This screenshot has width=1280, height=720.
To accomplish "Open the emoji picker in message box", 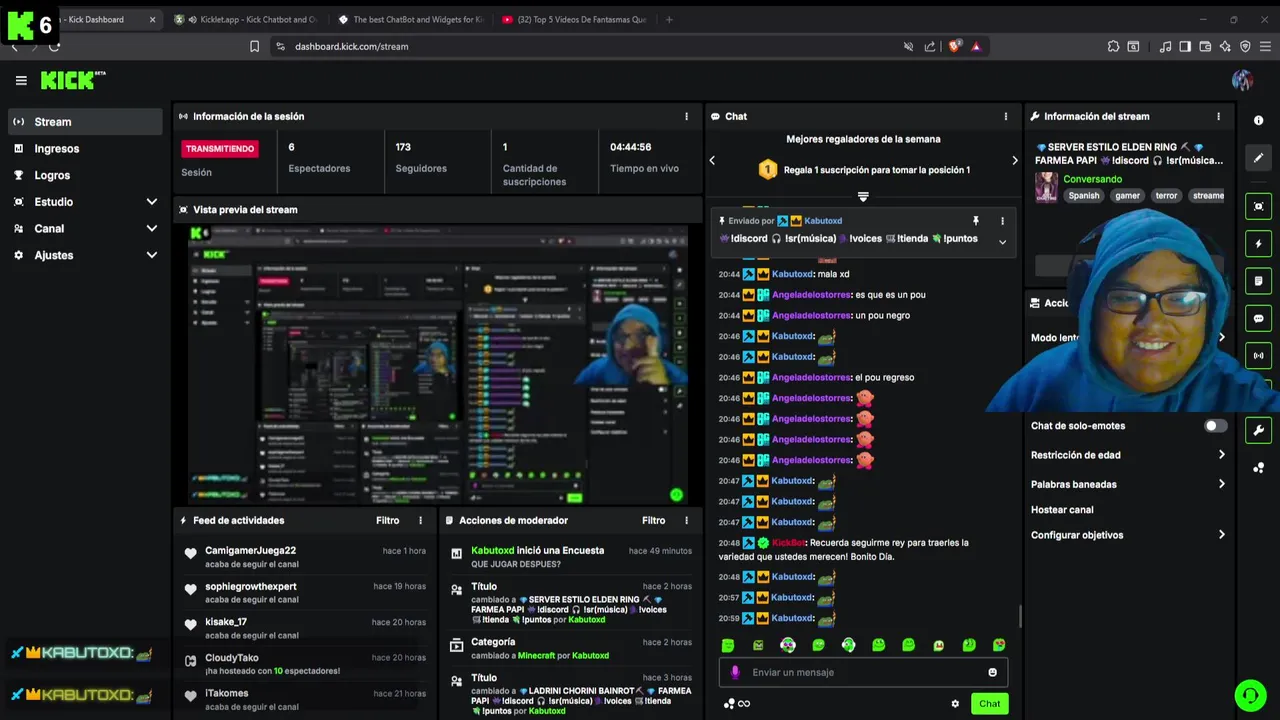I will pos(993,672).
